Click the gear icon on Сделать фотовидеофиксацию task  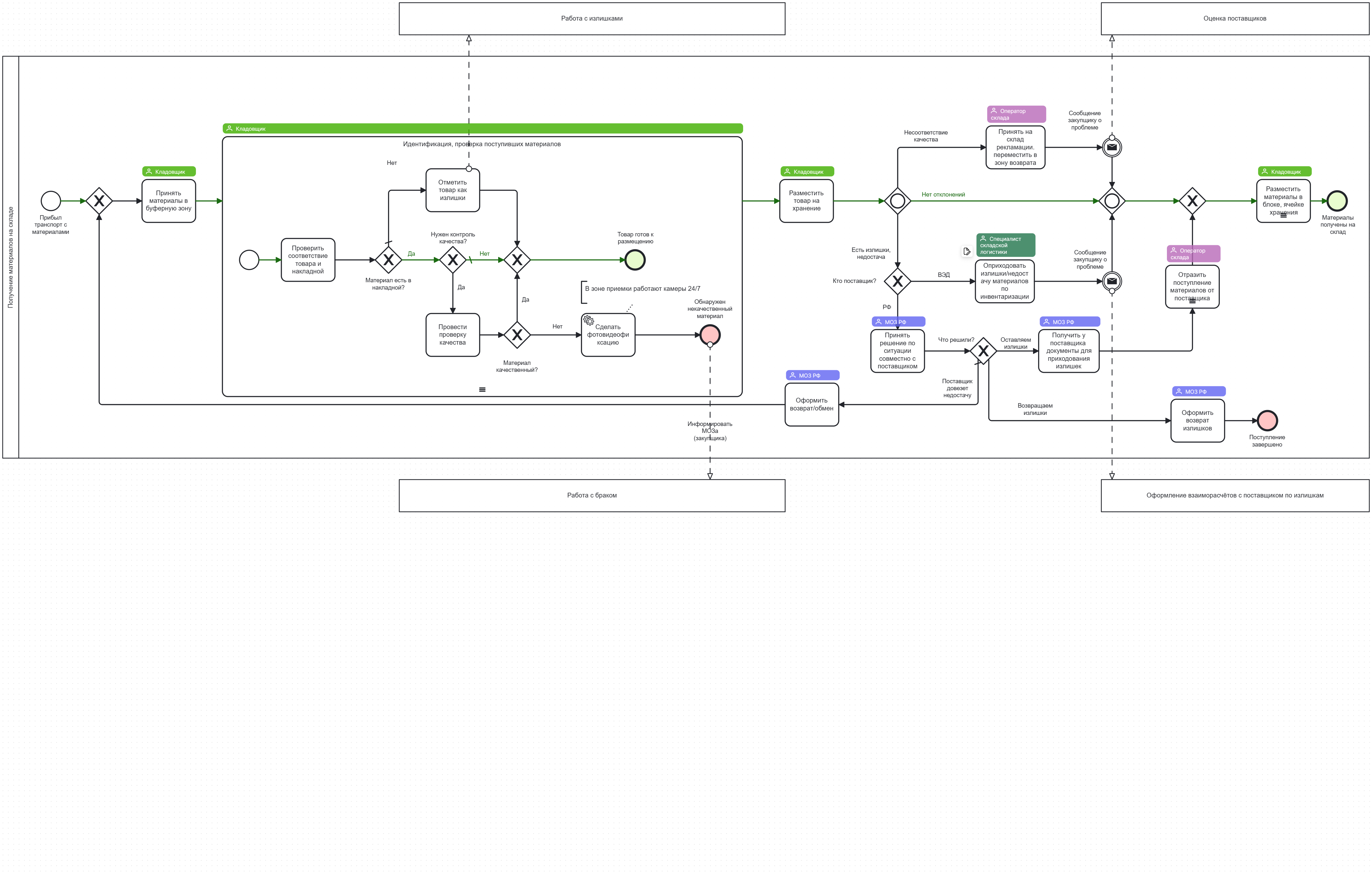pyautogui.click(x=589, y=321)
